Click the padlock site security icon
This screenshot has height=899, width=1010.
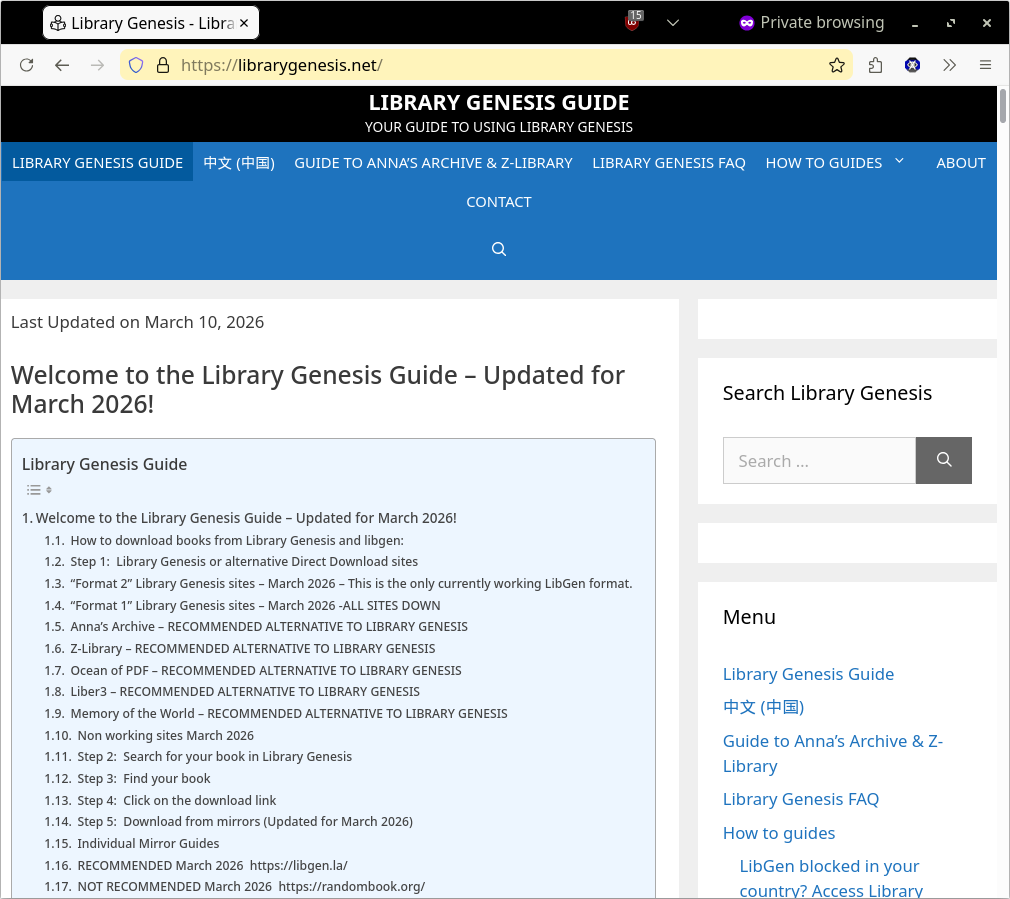pyautogui.click(x=162, y=65)
